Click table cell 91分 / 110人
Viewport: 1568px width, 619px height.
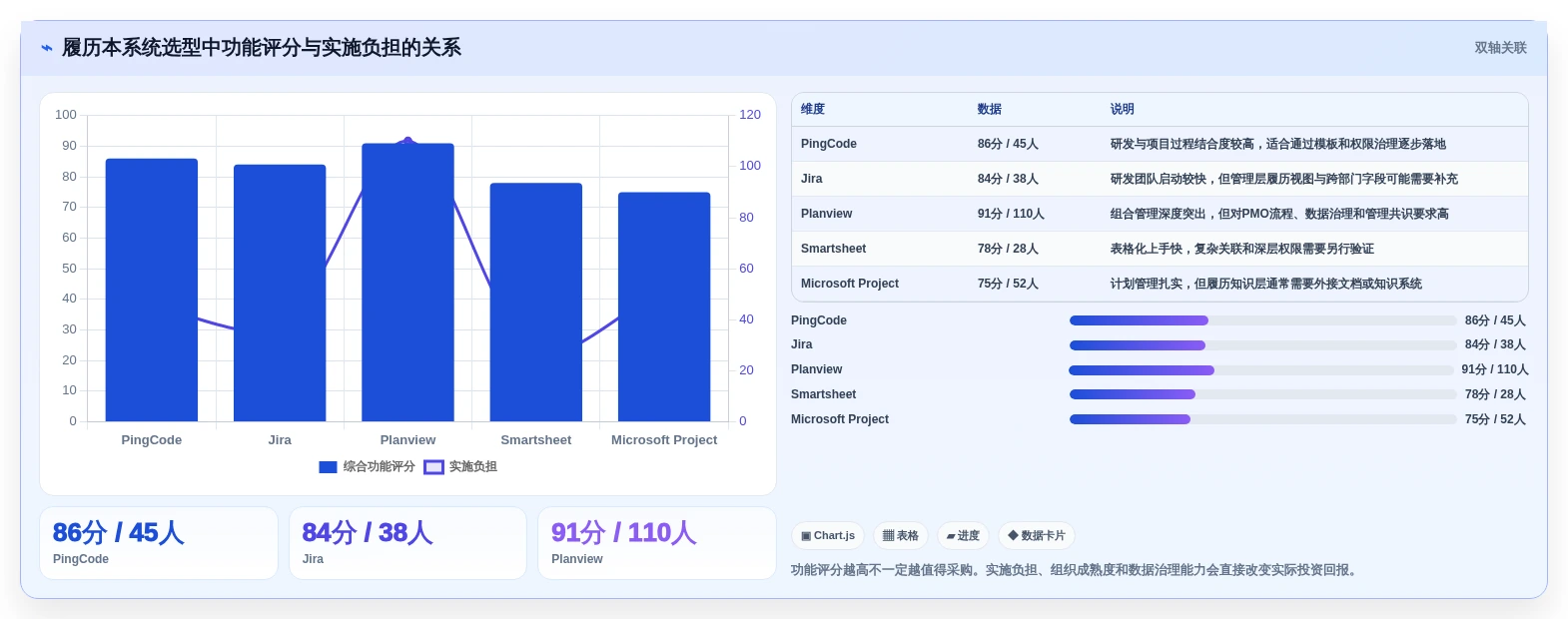point(1011,214)
